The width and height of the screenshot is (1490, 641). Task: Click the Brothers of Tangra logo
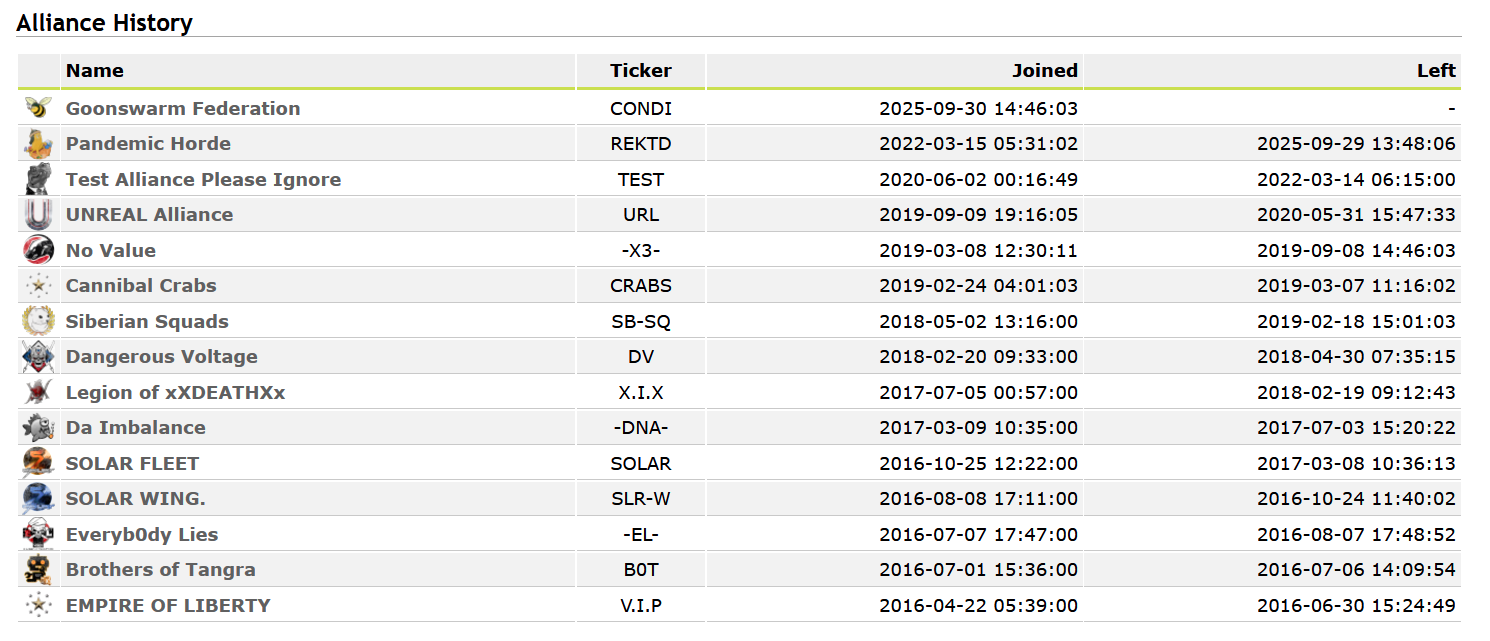tap(38, 570)
